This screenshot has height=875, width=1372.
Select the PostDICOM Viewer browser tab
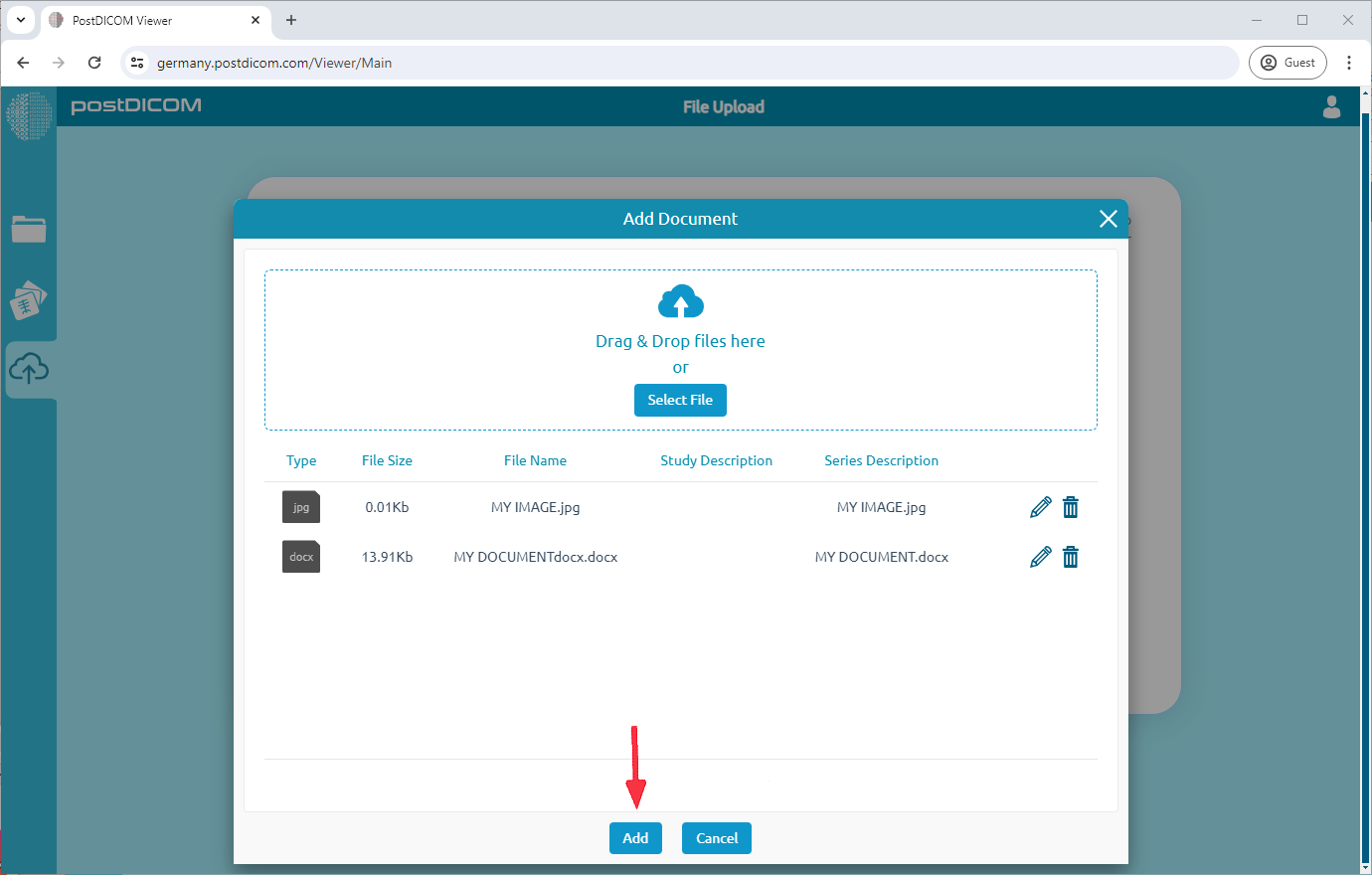point(149,20)
